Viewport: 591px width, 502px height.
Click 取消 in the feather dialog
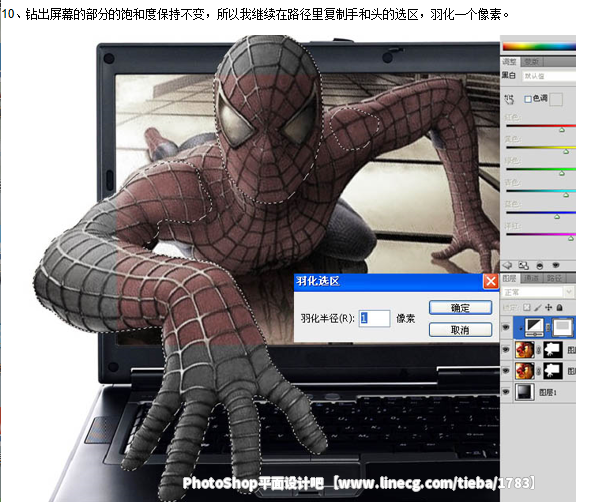(460, 330)
